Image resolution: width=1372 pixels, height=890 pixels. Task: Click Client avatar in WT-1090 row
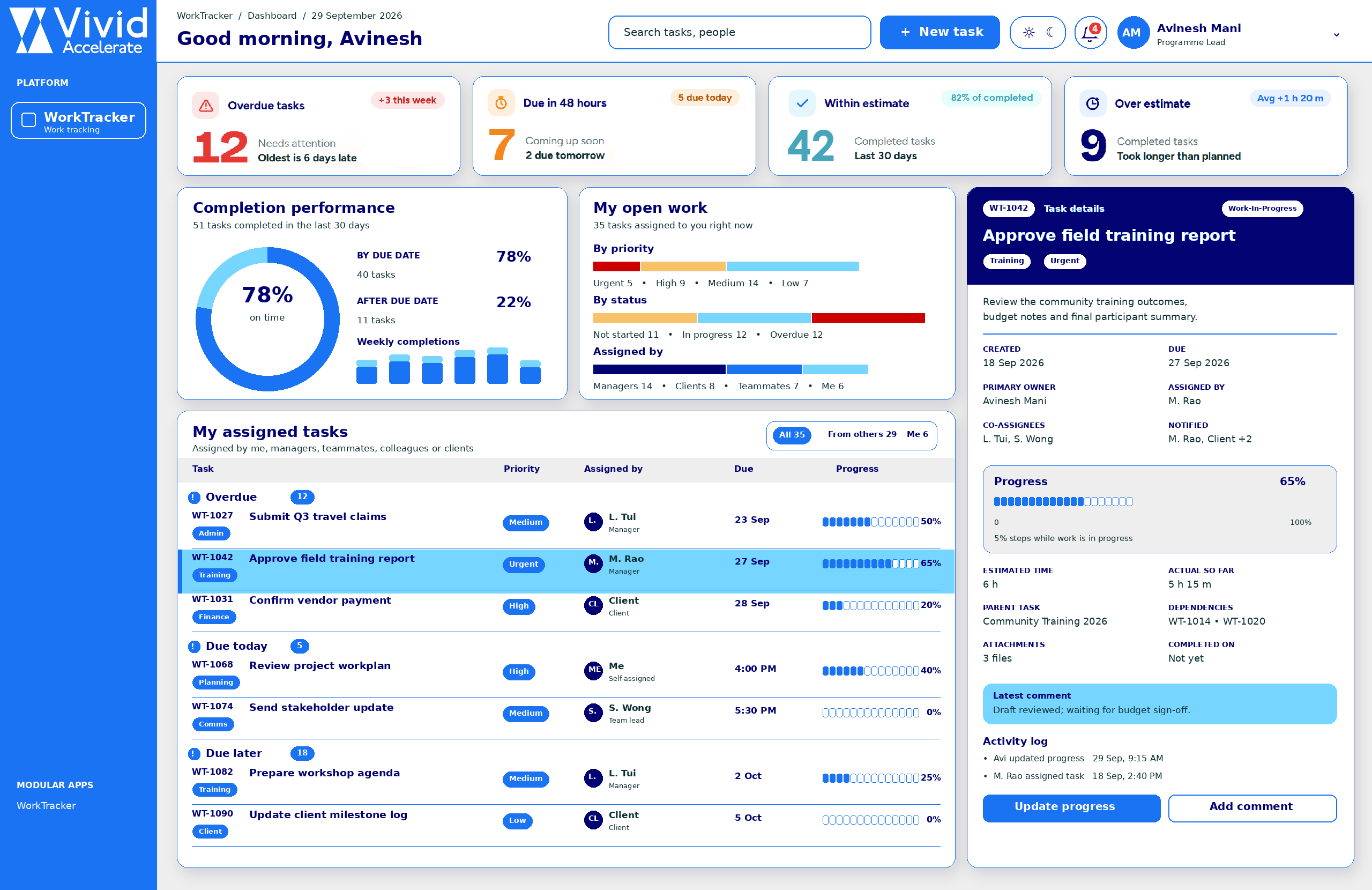[593, 820]
